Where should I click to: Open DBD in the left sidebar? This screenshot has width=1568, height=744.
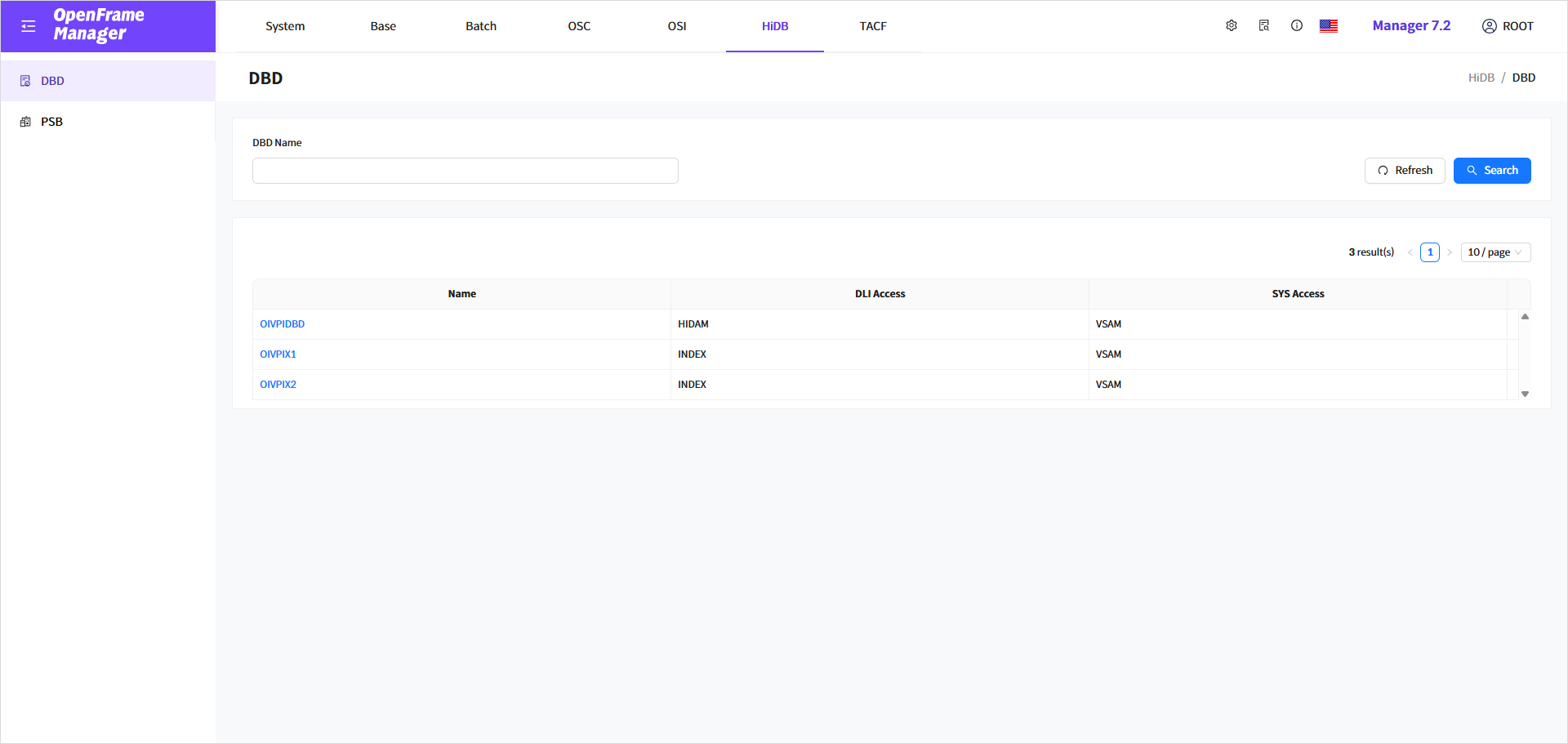(x=53, y=81)
